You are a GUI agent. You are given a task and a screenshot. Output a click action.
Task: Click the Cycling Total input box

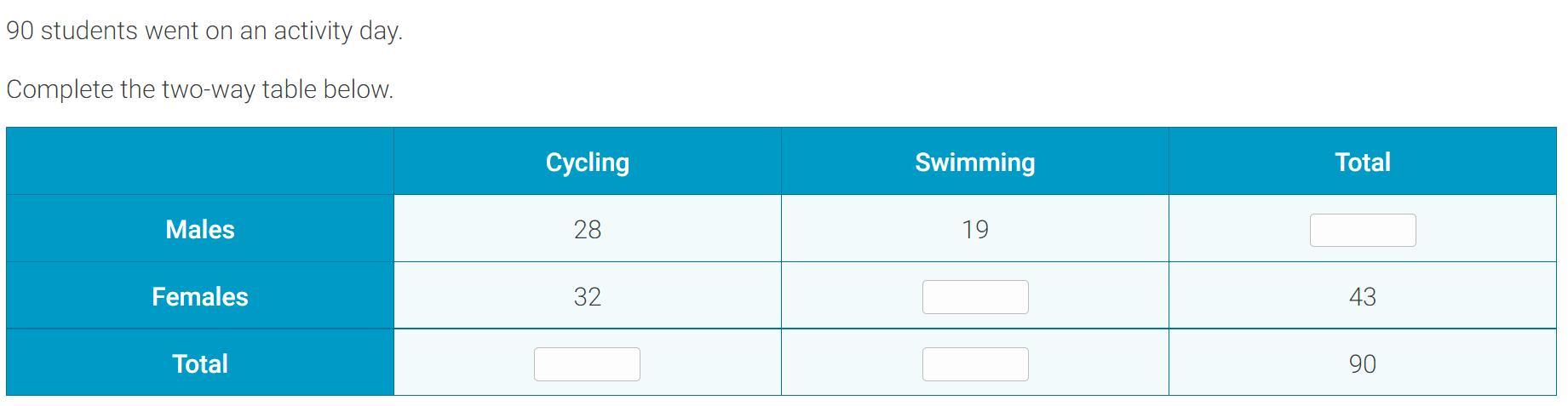coord(587,364)
